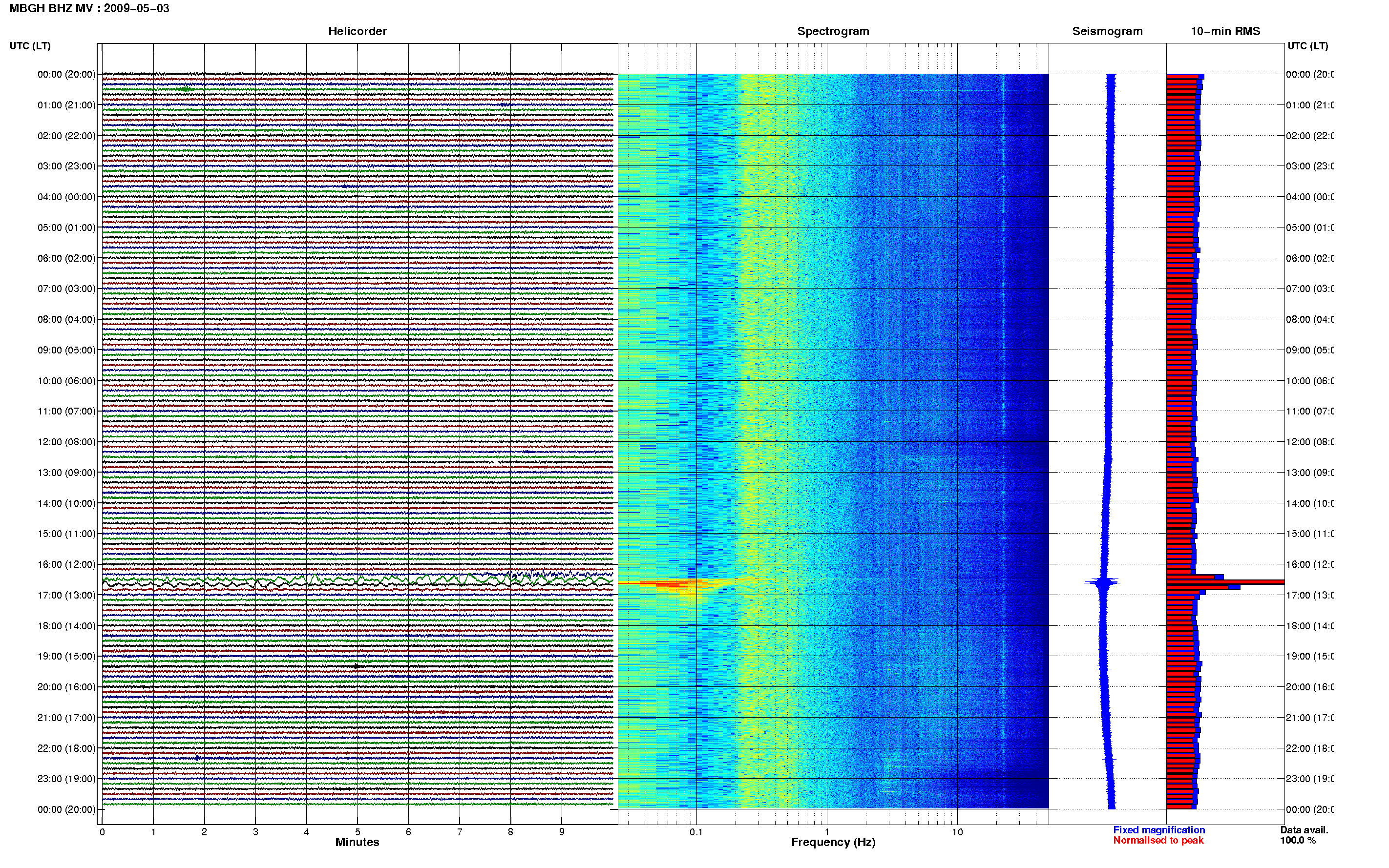1389x868 pixels.
Task: Click the tallest red RMS bar near 16:40
Action: (x=1225, y=582)
